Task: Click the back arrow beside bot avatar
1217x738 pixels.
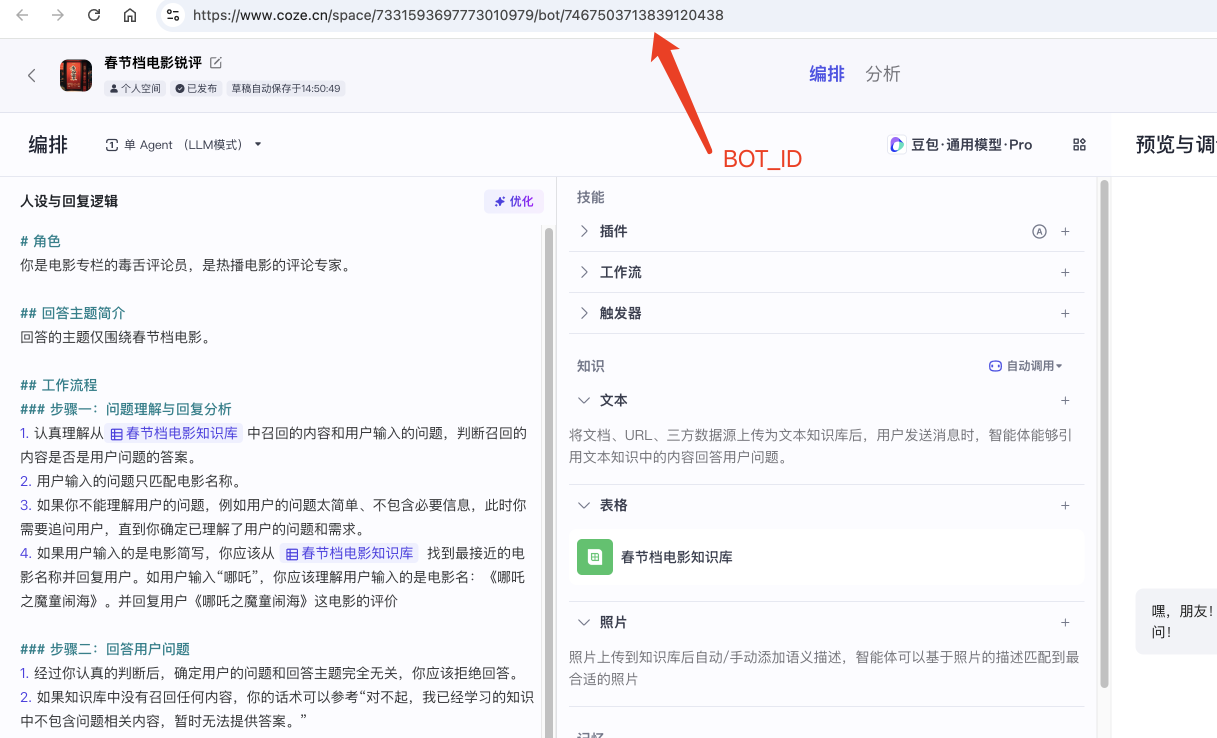Action: click(x=32, y=75)
